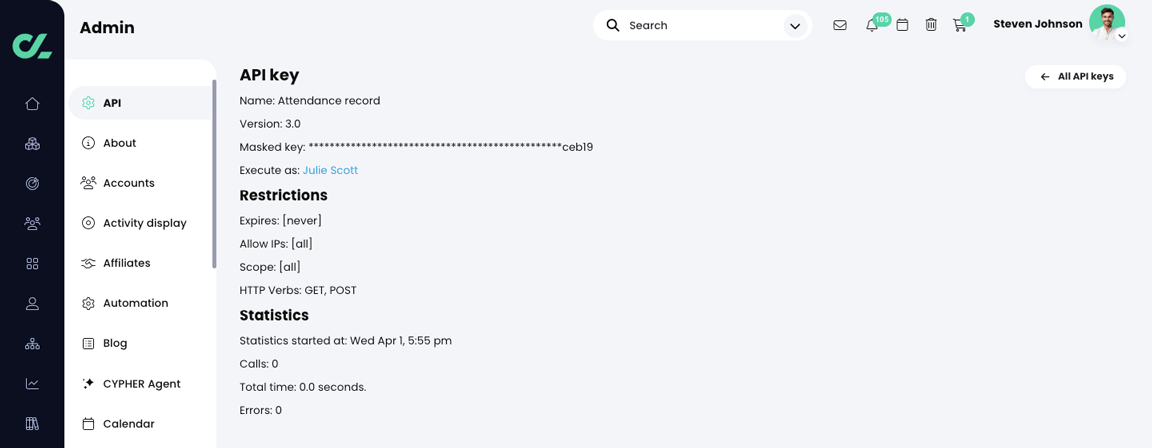Select Automation in admin menu
This screenshot has height=448, width=1152.
[135, 303]
